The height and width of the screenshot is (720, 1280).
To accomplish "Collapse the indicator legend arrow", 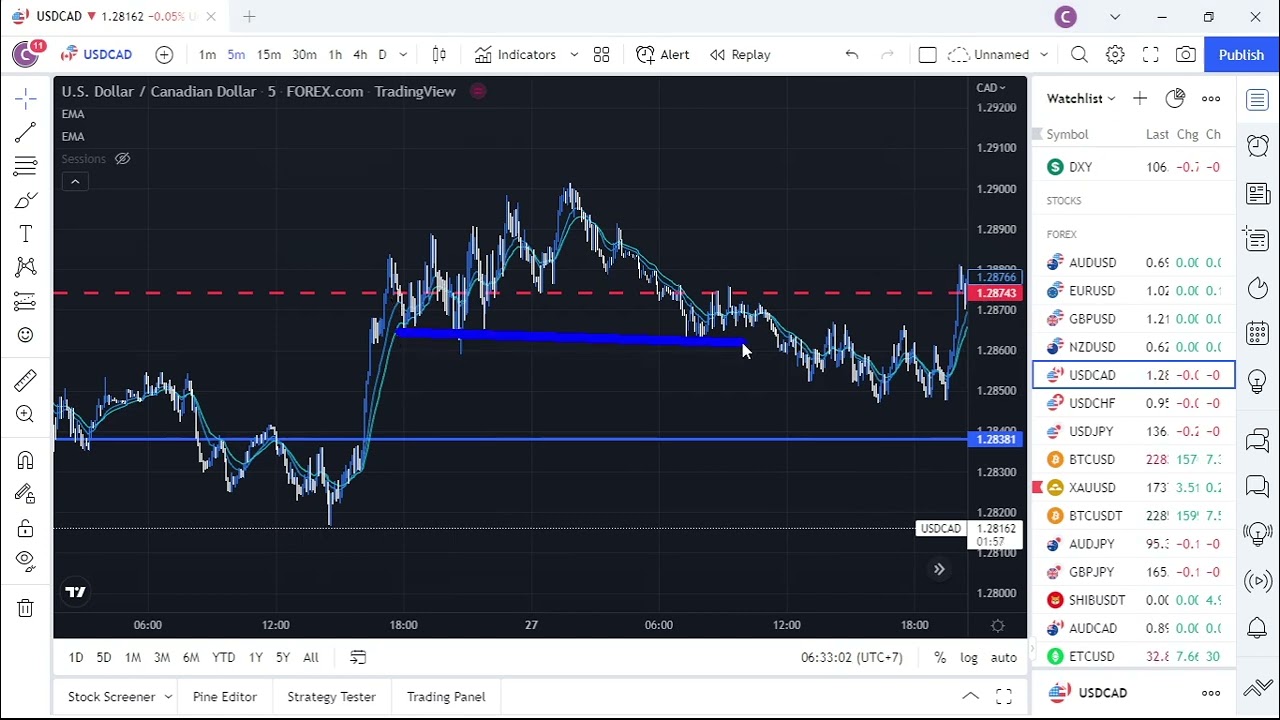I will [x=75, y=181].
